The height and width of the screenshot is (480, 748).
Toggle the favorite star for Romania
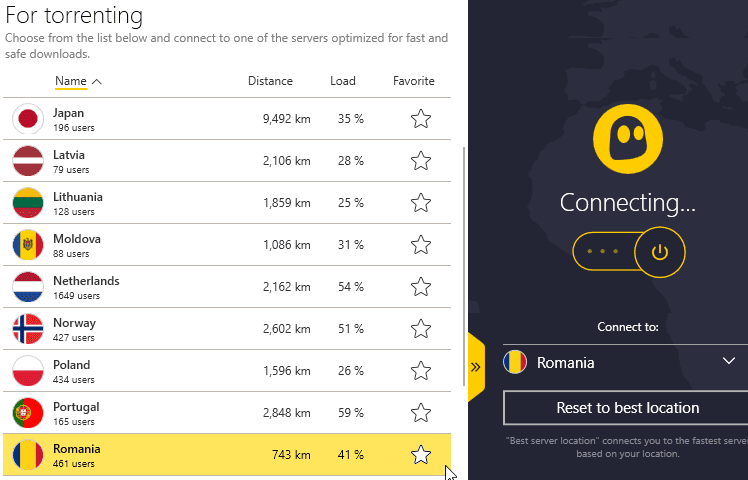tap(421, 455)
